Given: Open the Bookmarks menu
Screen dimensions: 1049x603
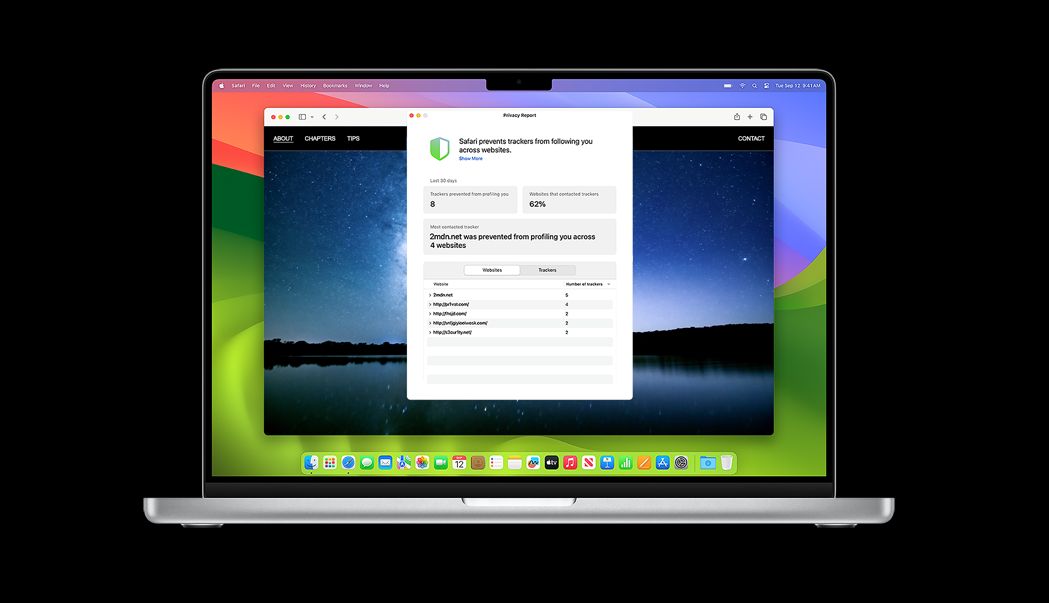Looking at the screenshot, I should tap(334, 85).
